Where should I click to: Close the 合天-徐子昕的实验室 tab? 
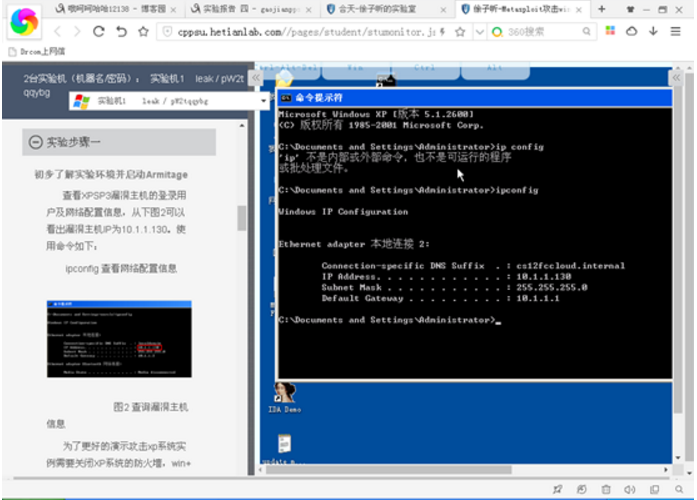pos(443,10)
